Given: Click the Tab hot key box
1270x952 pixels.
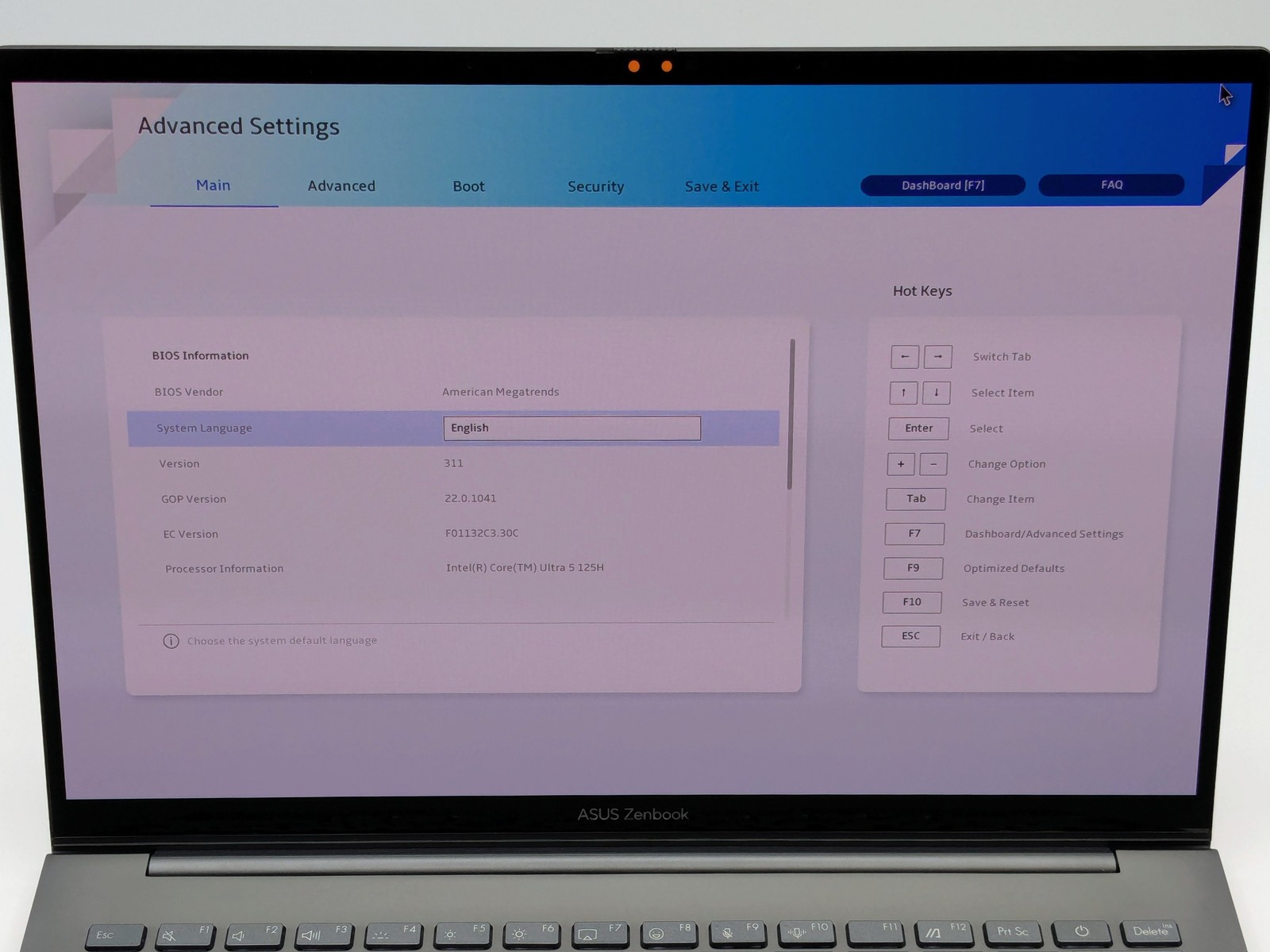Looking at the screenshot, I should [x=916, y=499].
